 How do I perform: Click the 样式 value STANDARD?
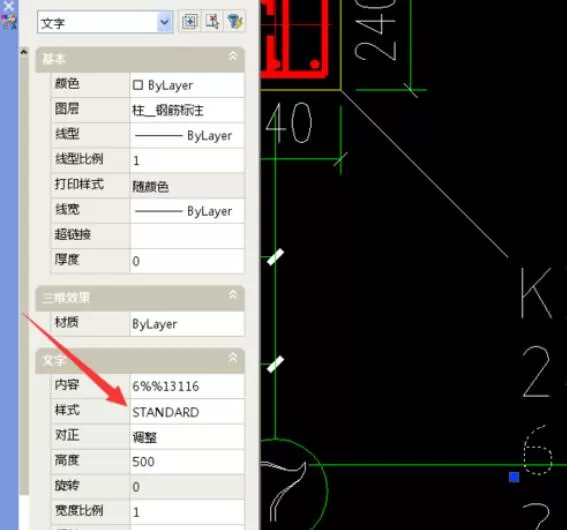187,412
